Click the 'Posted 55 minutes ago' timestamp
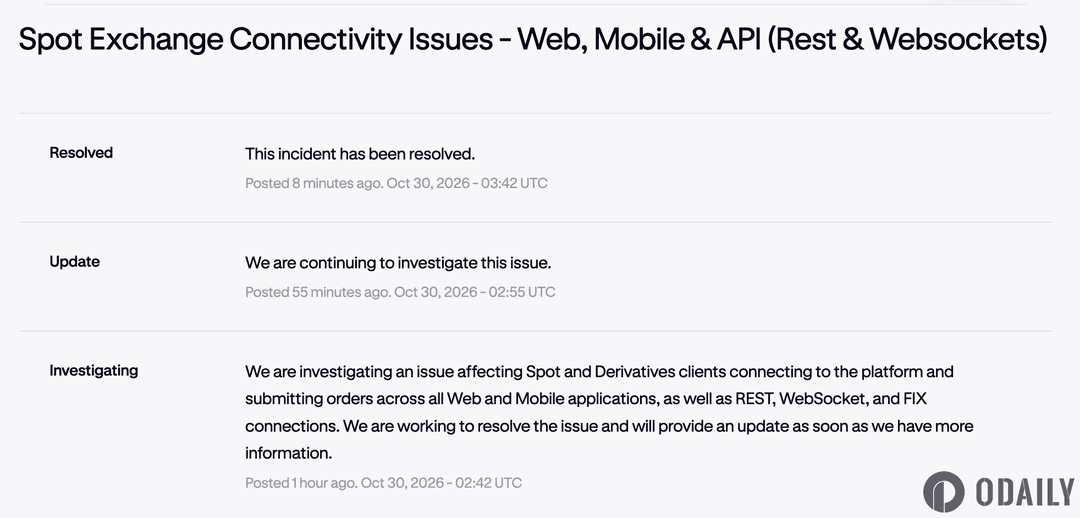 coord(318,292)
